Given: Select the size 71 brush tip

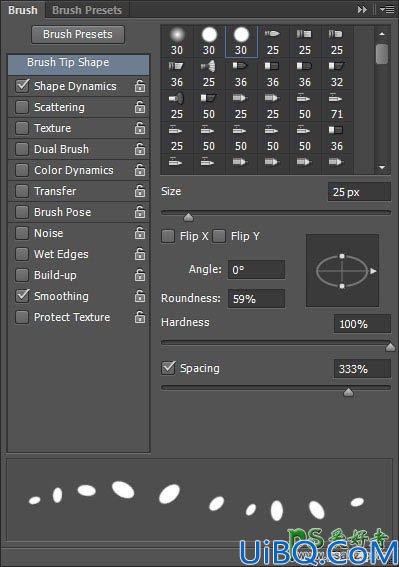Looking at the screenshot, I should click(x=337, y=106).
